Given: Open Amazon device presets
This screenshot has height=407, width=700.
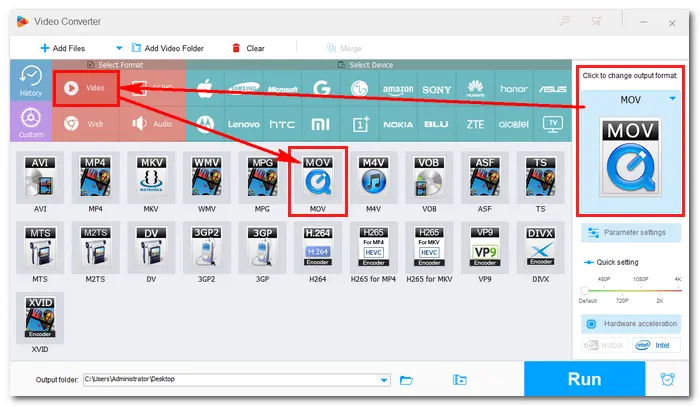Looking at the screenshot, I should 398,88.
